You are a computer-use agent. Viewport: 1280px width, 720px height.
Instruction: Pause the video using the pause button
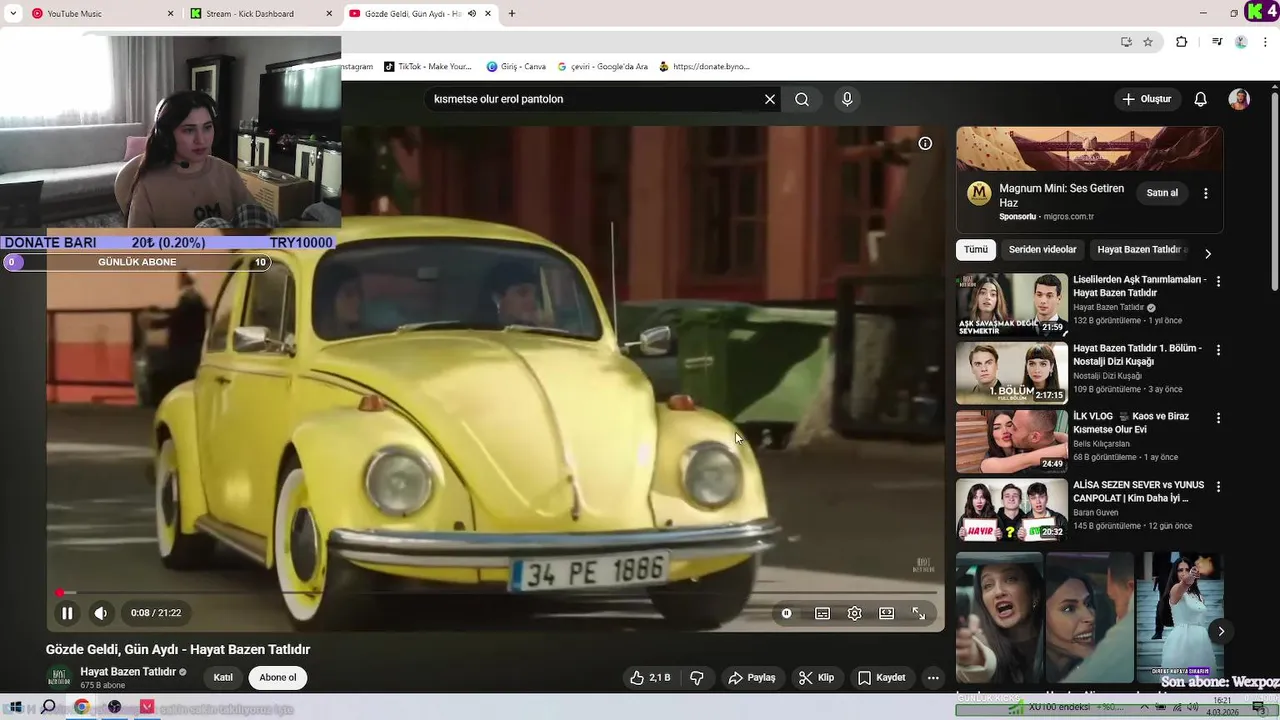click(67, 613)
